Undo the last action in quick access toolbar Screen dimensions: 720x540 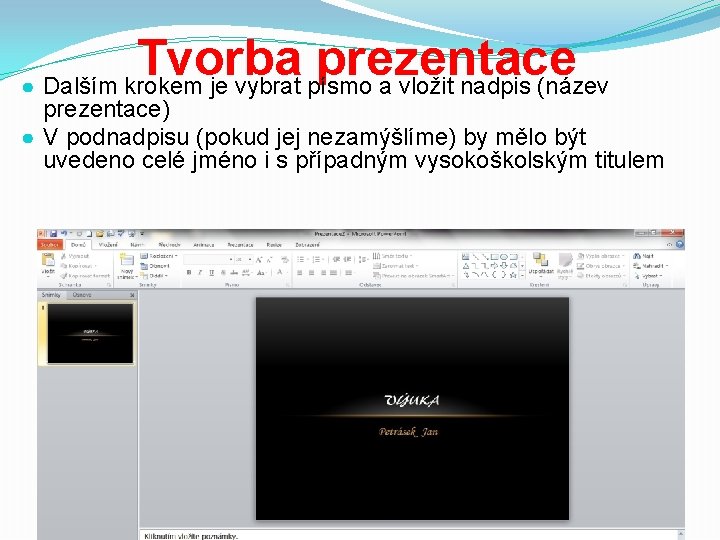coord(64,234)
